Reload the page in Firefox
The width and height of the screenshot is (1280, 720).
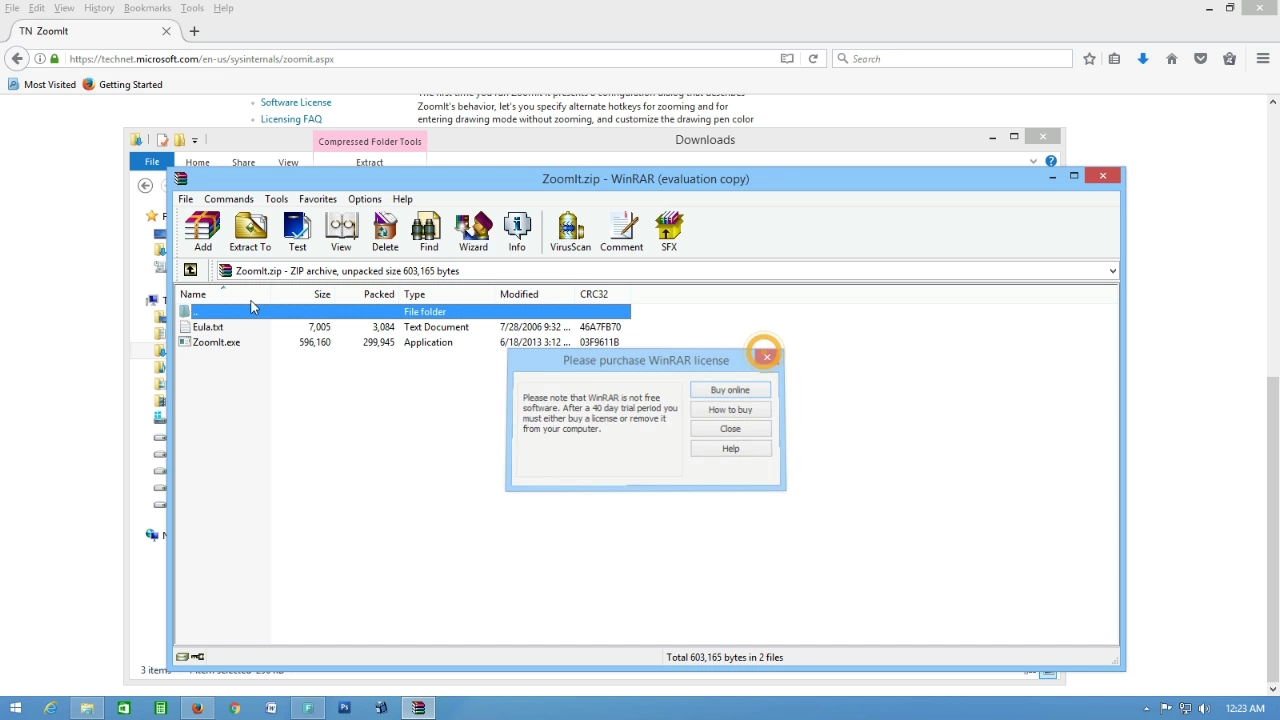[813, 59]
